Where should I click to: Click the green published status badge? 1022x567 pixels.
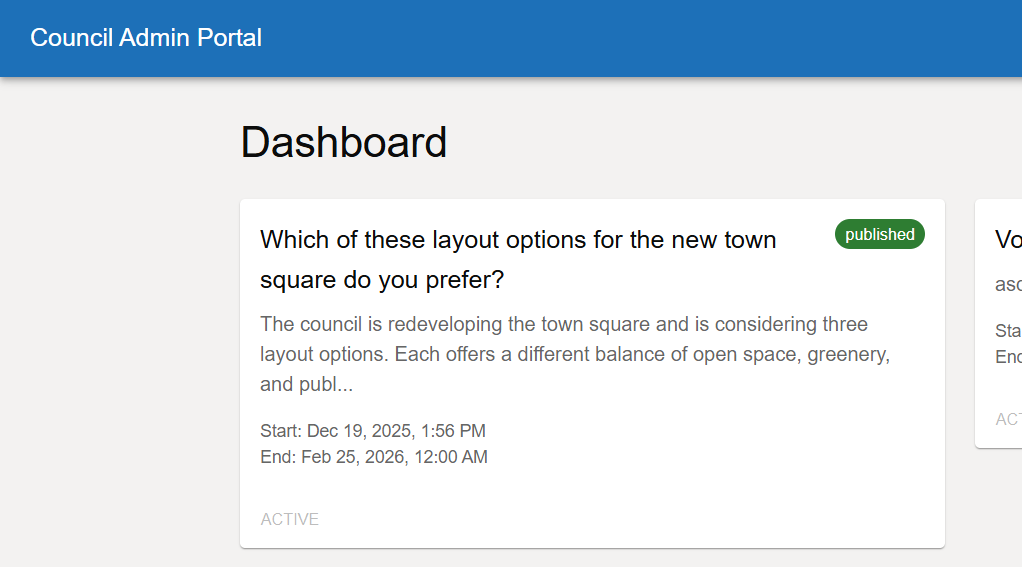[879, 234]
